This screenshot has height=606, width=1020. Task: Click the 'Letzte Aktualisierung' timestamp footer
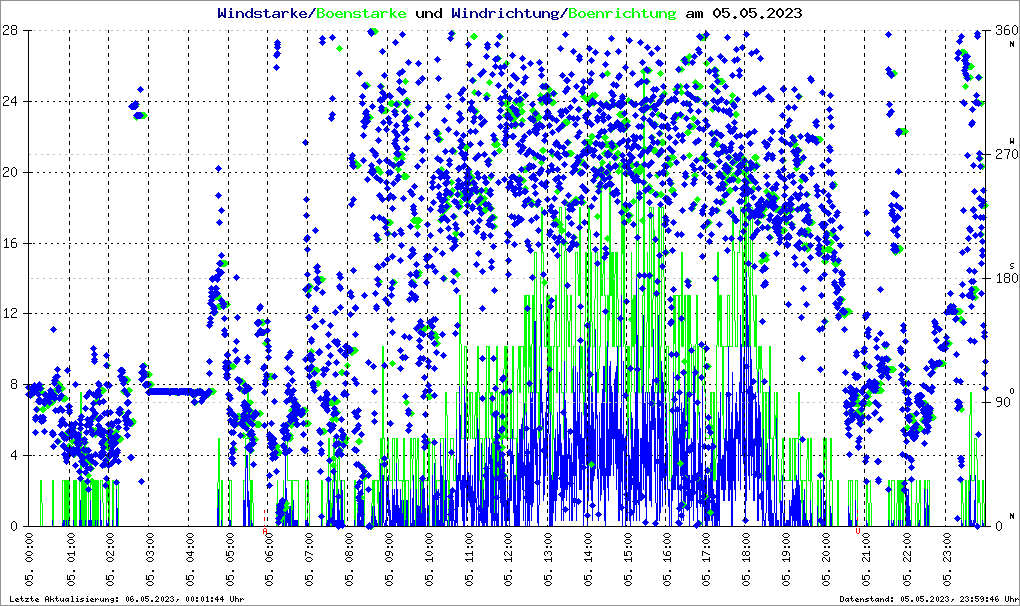(127, 599)
